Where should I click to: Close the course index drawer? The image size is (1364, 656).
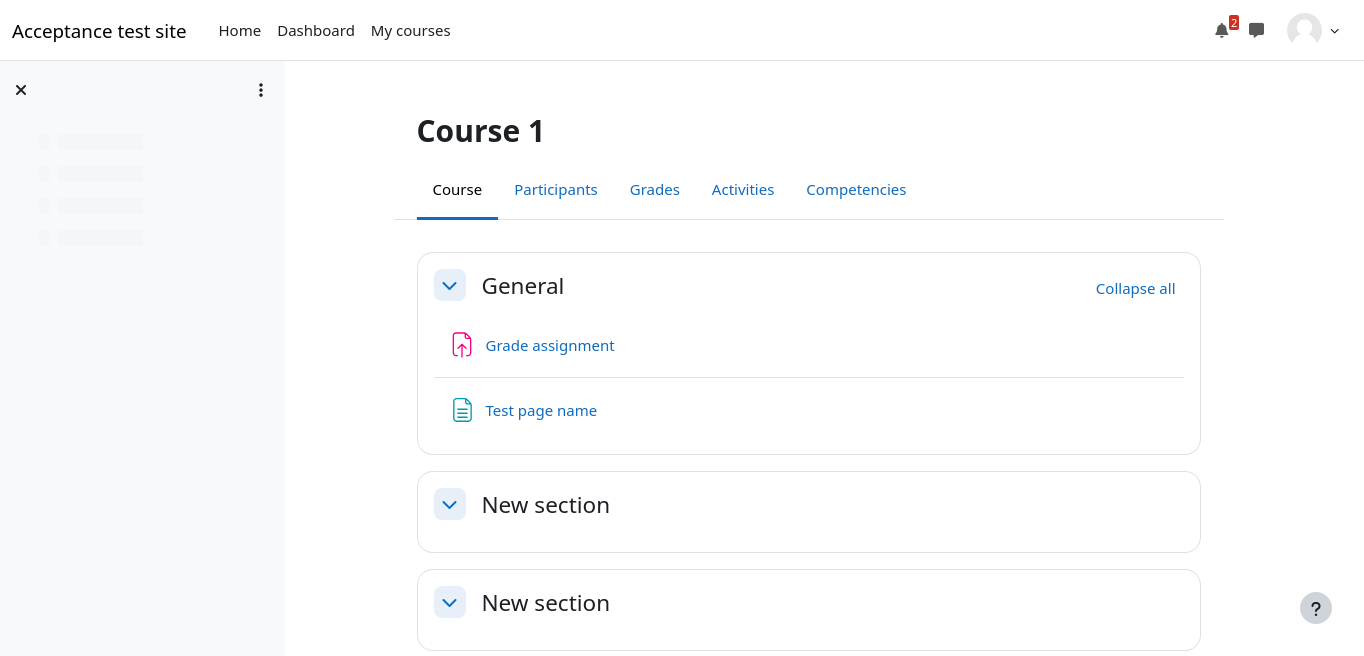pyautogui.click(x=21, y=90)
